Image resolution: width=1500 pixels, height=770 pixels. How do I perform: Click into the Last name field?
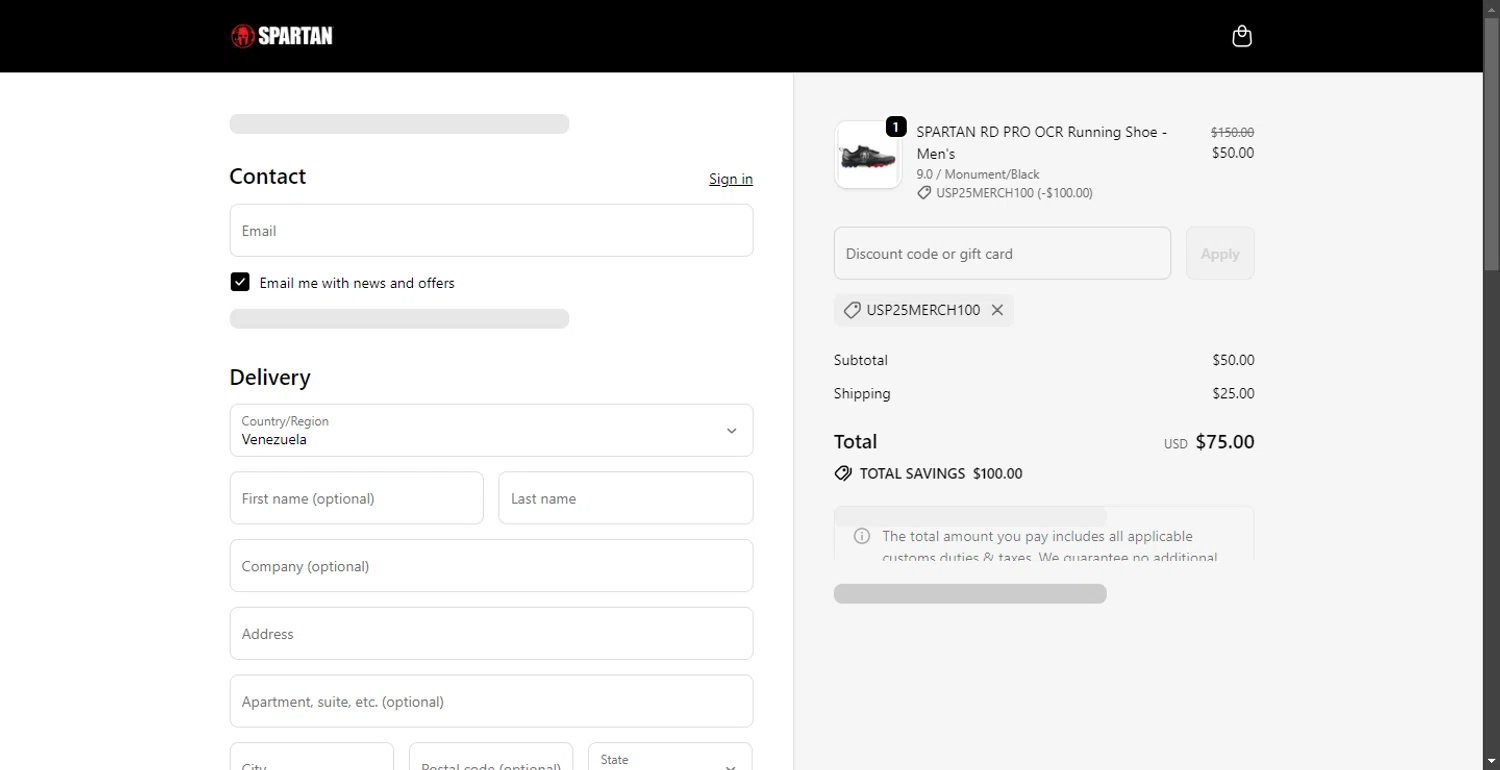click(x=625, y=498)
